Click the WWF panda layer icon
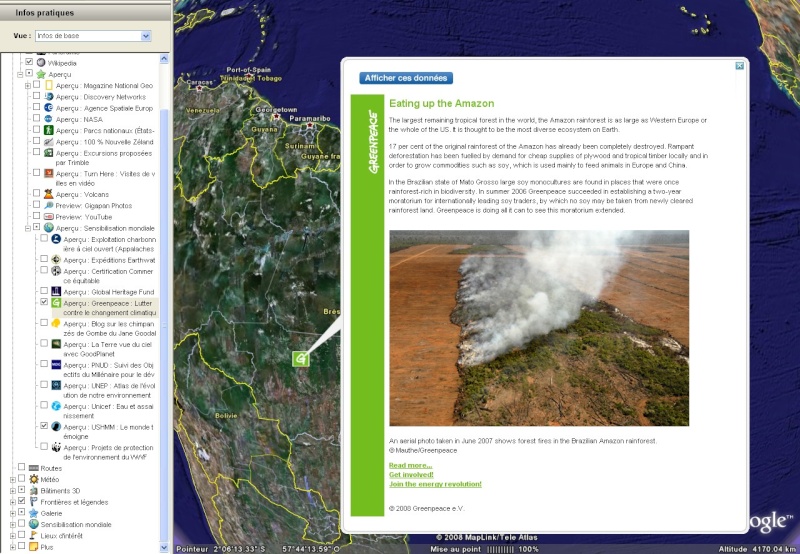 coord(56,447)
